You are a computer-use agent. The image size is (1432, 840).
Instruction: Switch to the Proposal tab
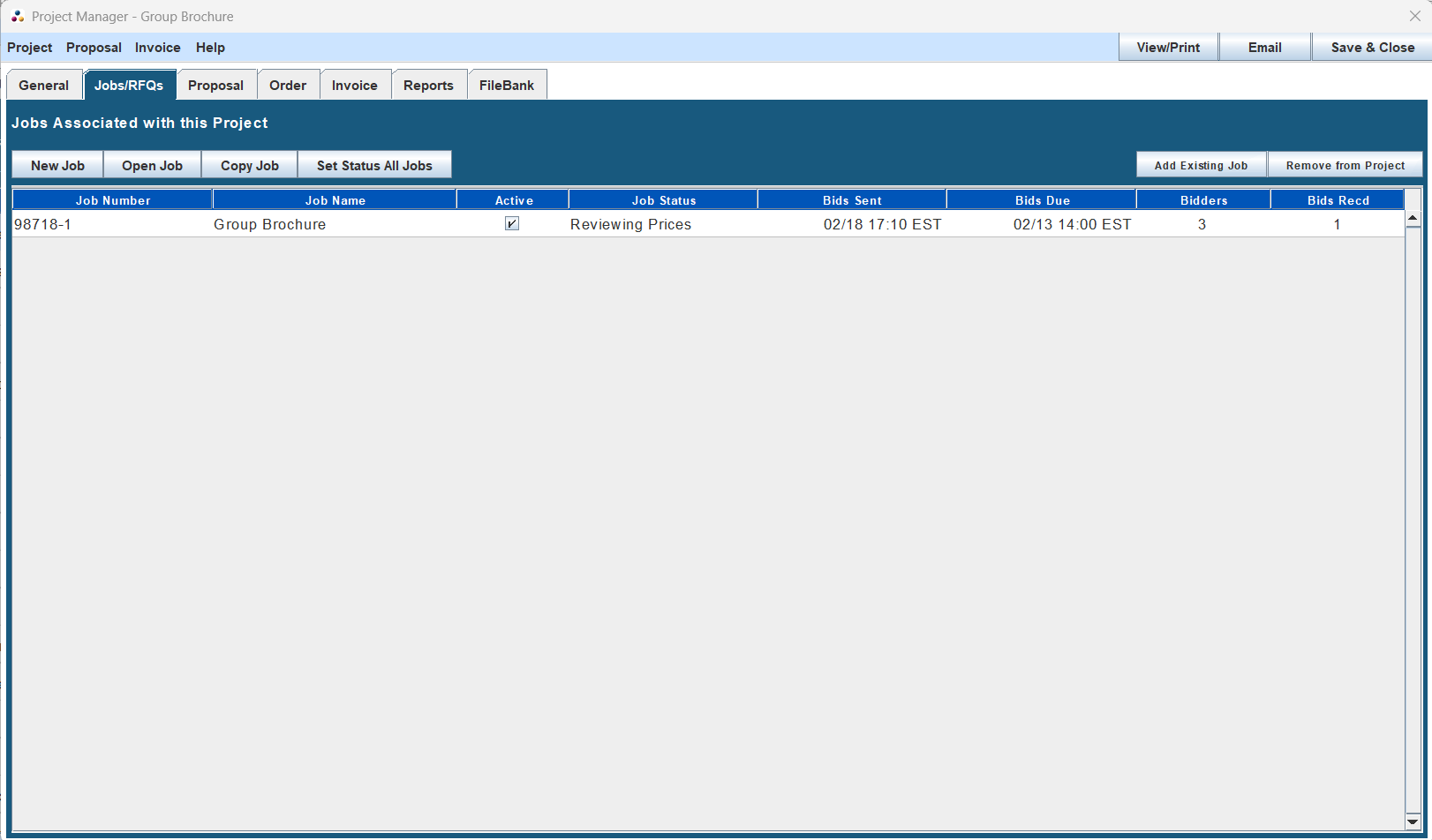[x=216, y=85]
